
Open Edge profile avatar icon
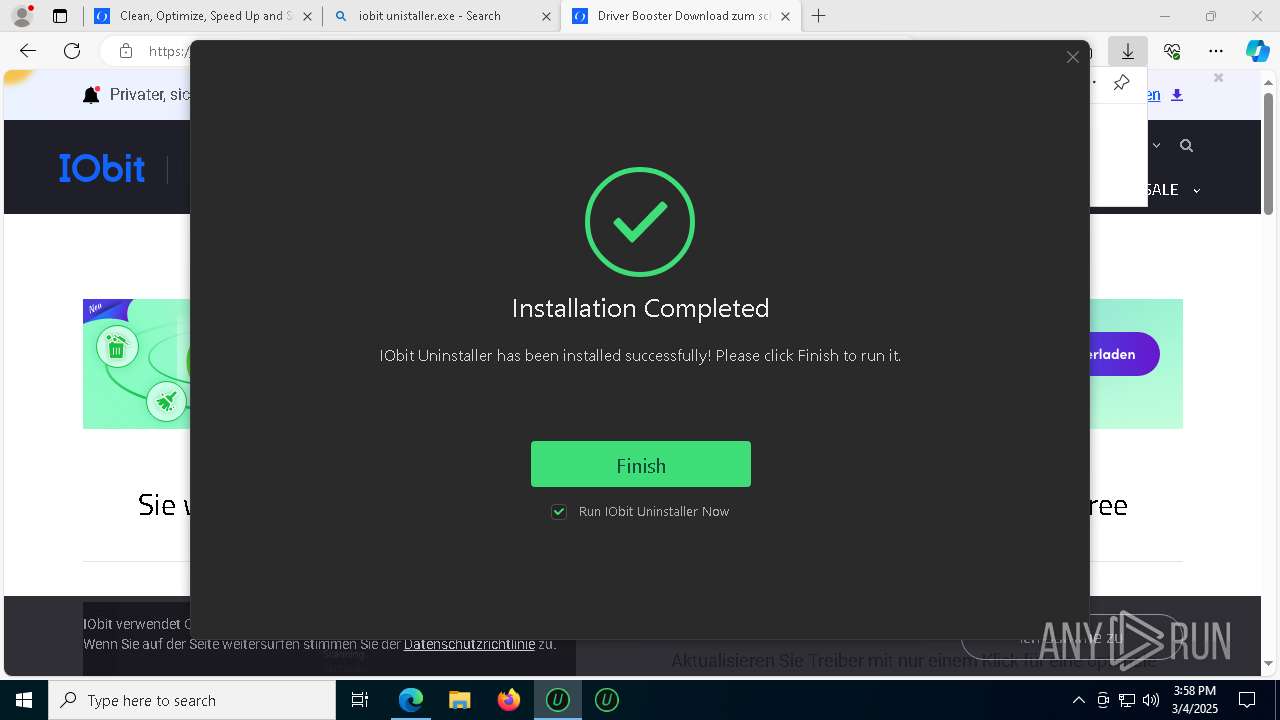[21, 16]
